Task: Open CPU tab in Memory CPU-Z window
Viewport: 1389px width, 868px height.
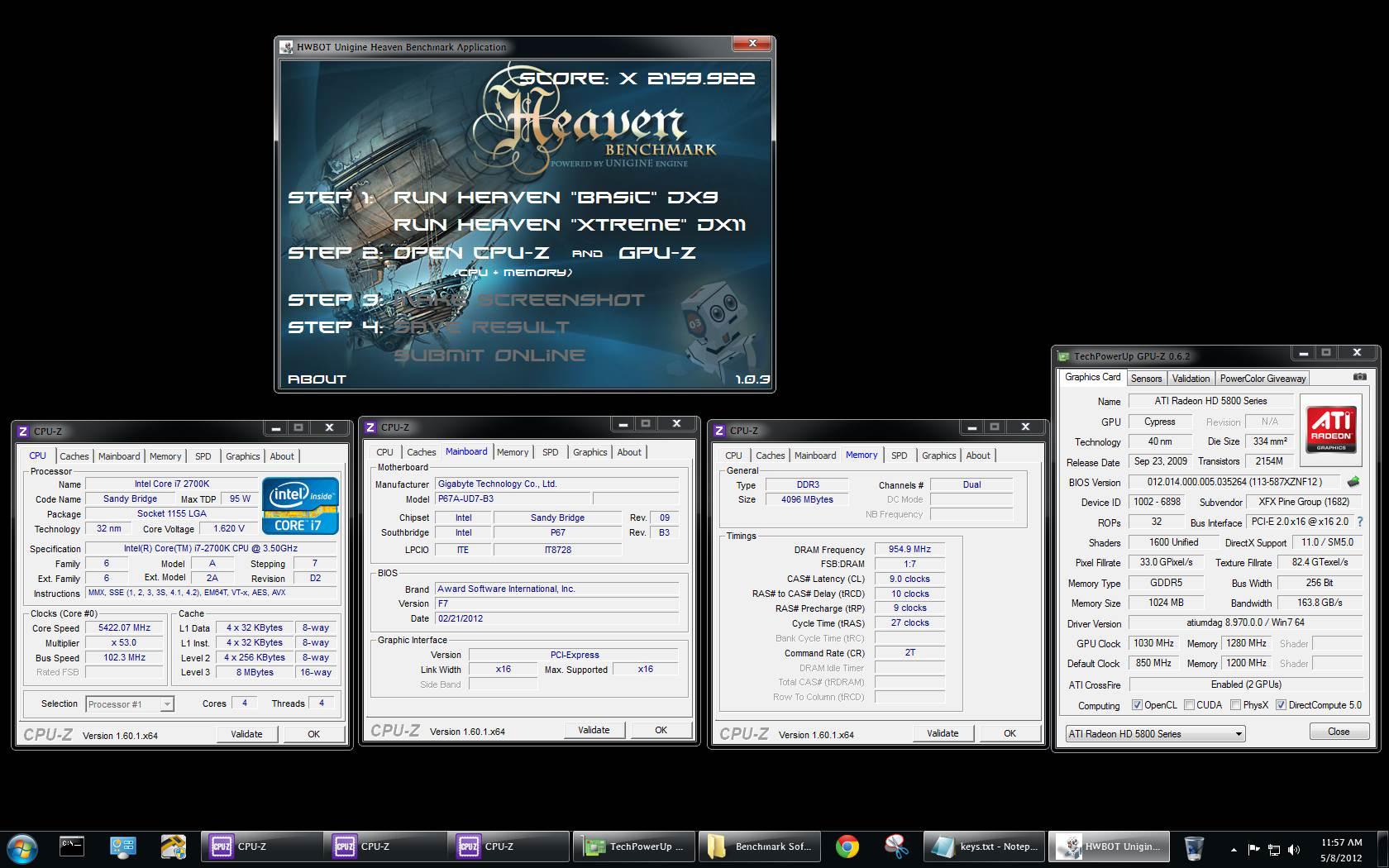Action: pyautogui.click(x=733, y=455)
